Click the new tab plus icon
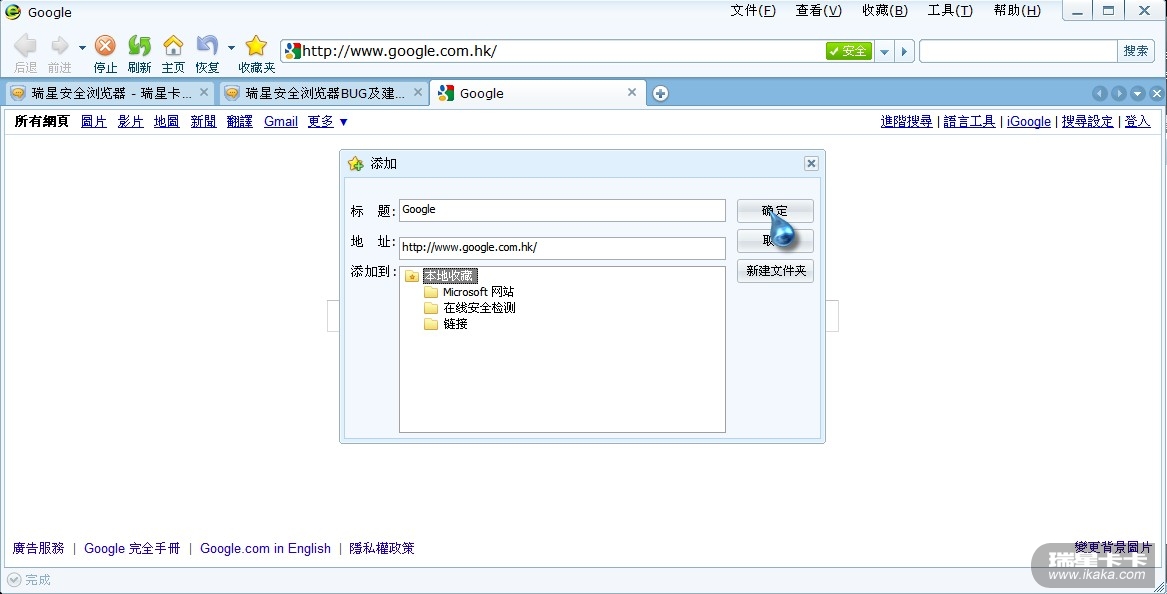Image resolution: width=1167 pixels, height=594 pixels. click(660, 93)
